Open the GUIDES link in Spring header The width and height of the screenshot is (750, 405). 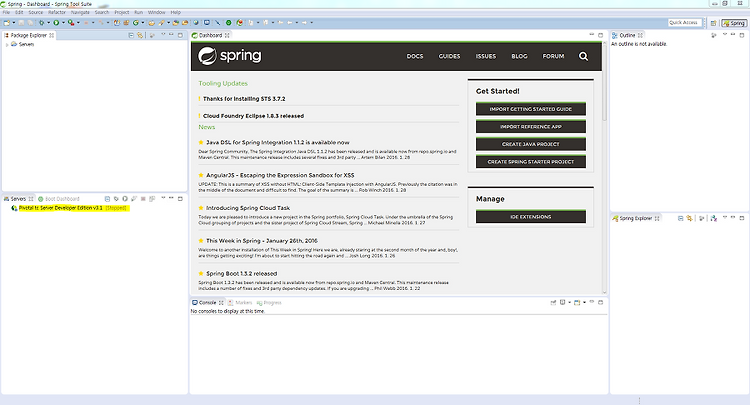pyautogui.click(x=449, y=56)
